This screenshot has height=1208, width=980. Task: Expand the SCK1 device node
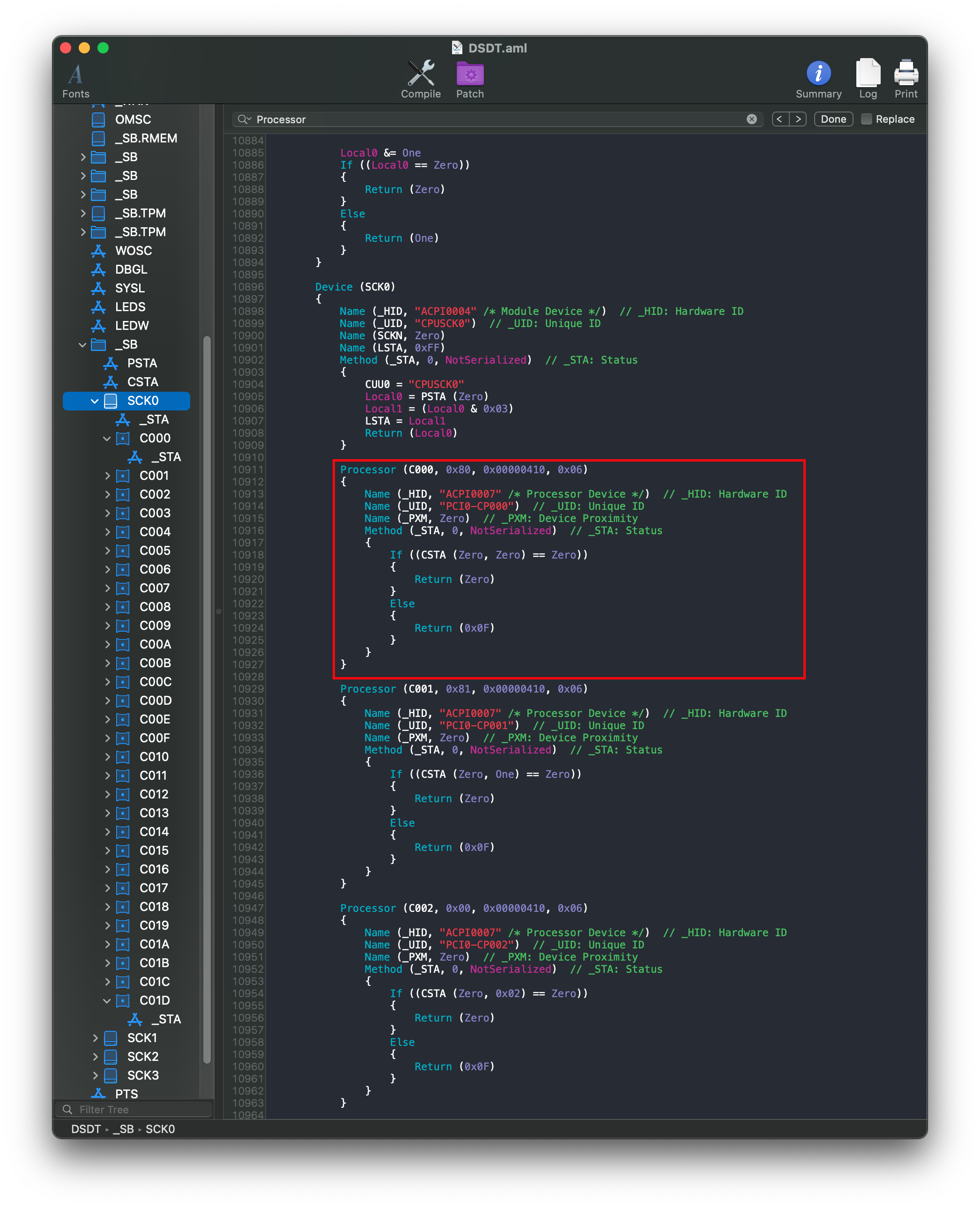tap(95, 1038)
